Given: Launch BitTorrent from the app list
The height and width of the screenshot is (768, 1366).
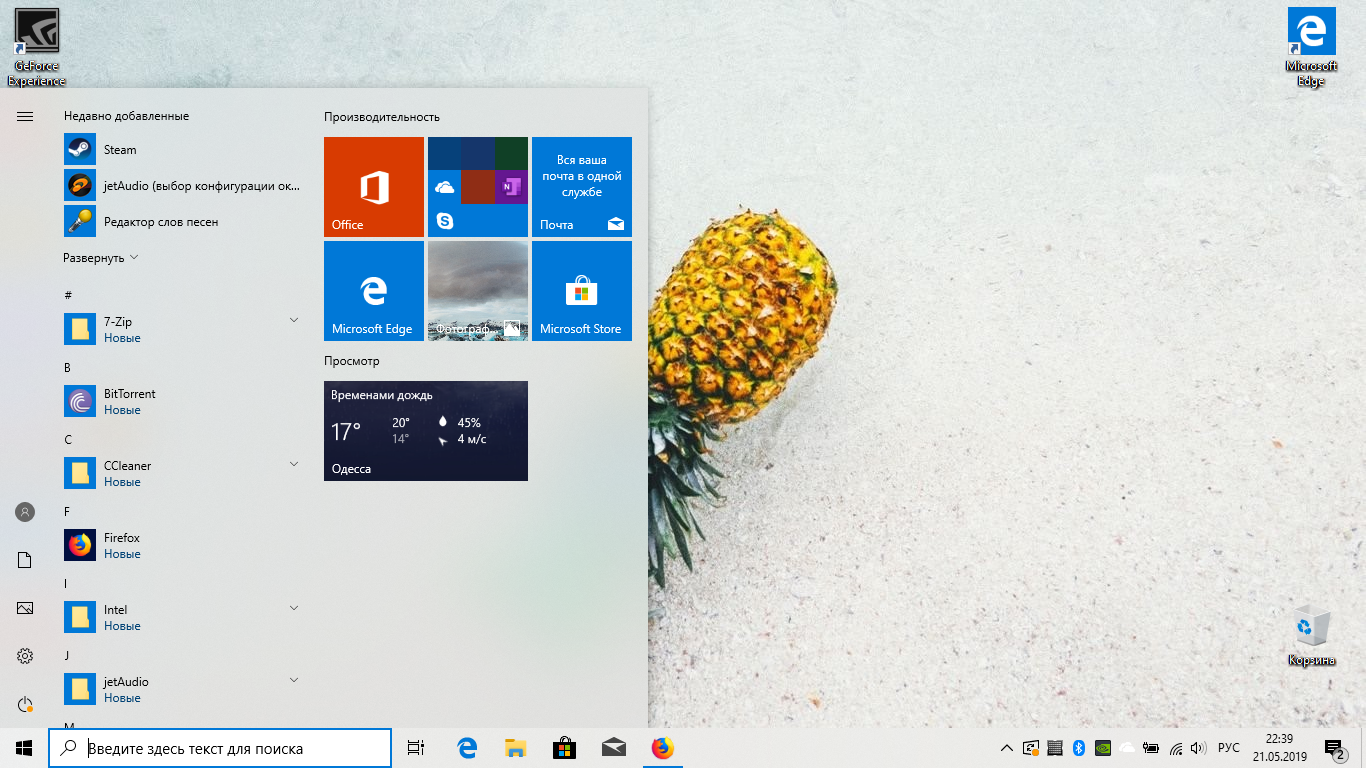Looking at the screenshot, I should (180, 402).
